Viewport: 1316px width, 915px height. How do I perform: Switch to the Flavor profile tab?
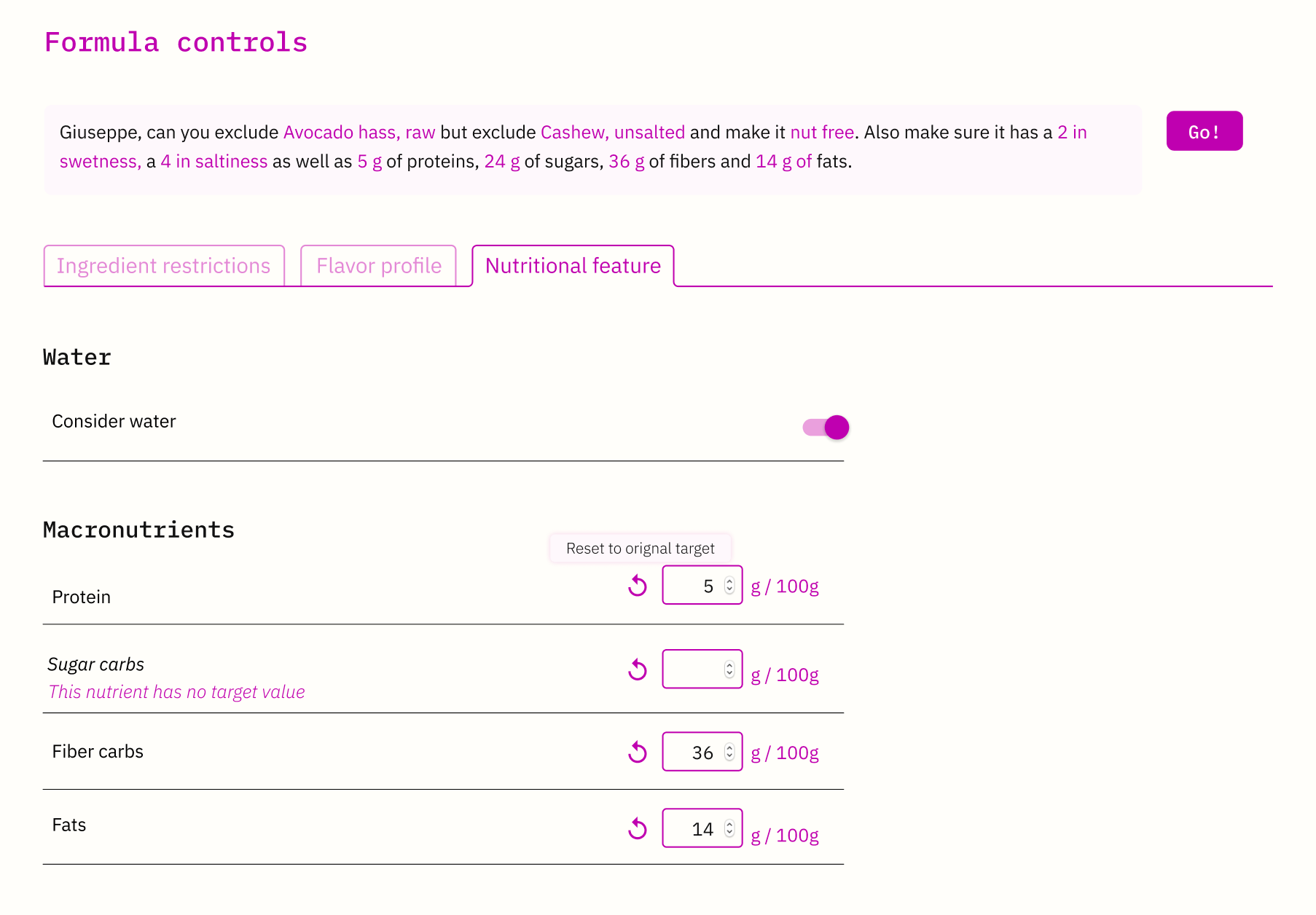click(x=379, y=266)
